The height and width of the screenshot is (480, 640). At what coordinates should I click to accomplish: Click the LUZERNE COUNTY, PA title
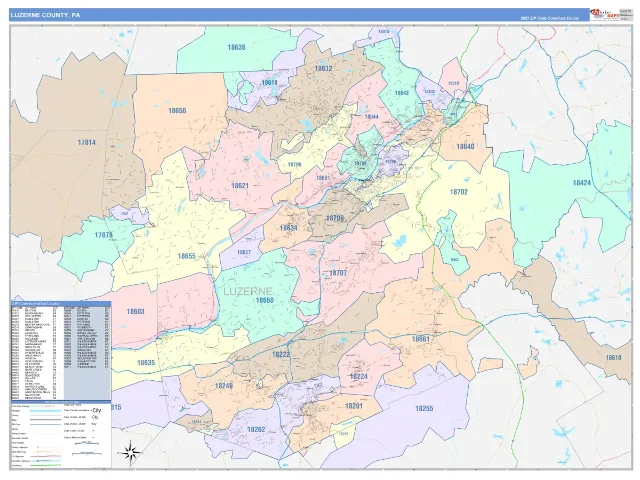(45, 15)
